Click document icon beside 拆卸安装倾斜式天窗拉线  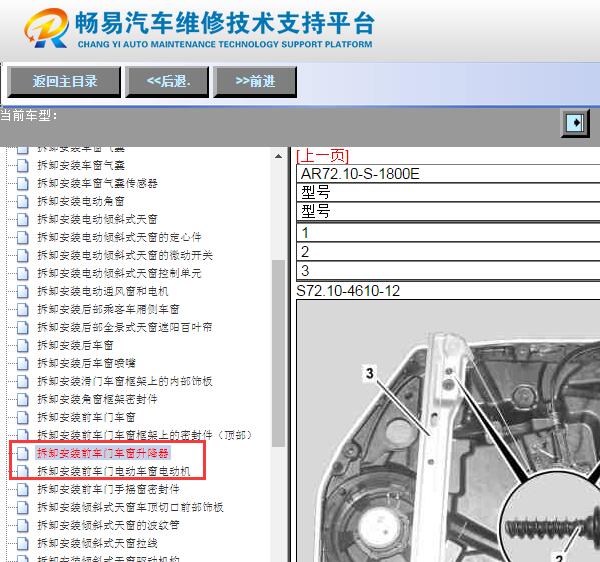click(23, 543)
